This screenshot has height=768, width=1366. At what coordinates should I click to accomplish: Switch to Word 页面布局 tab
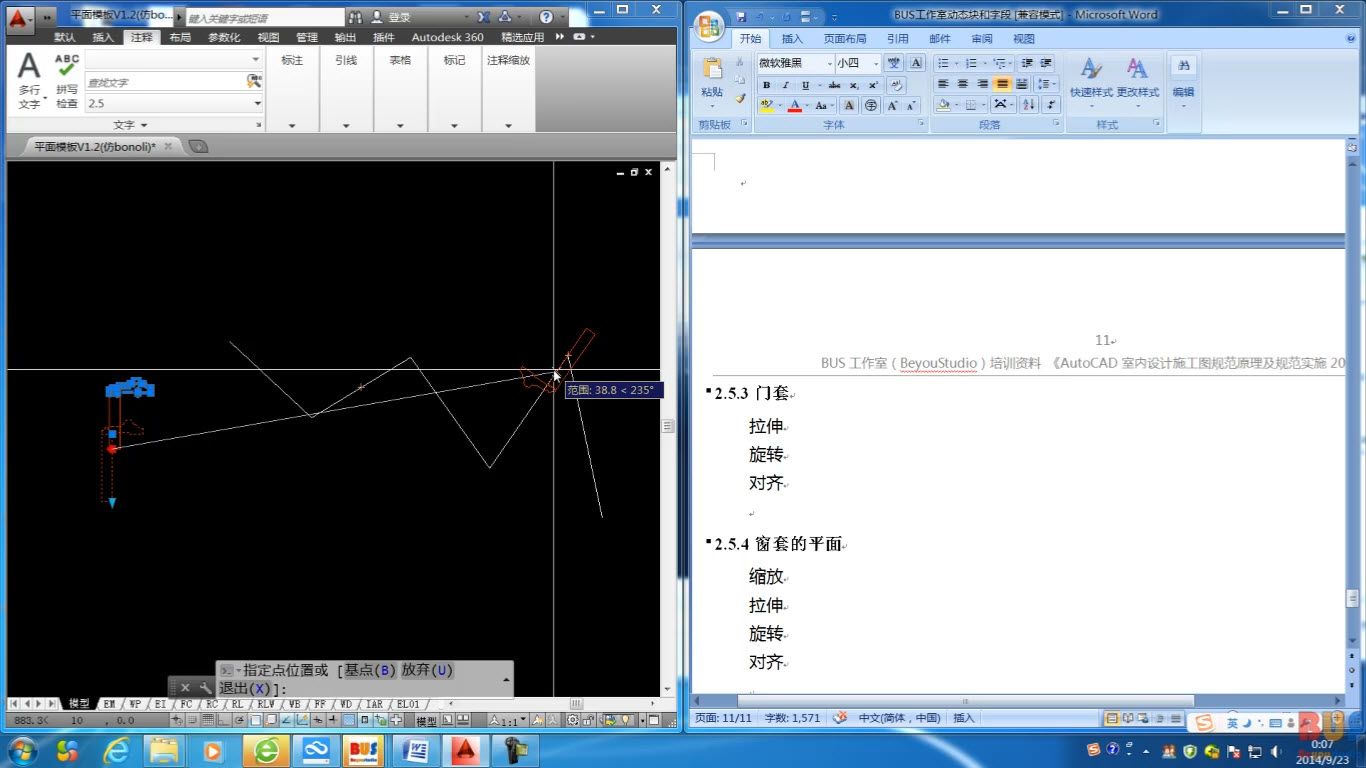[x=845, y=39]
